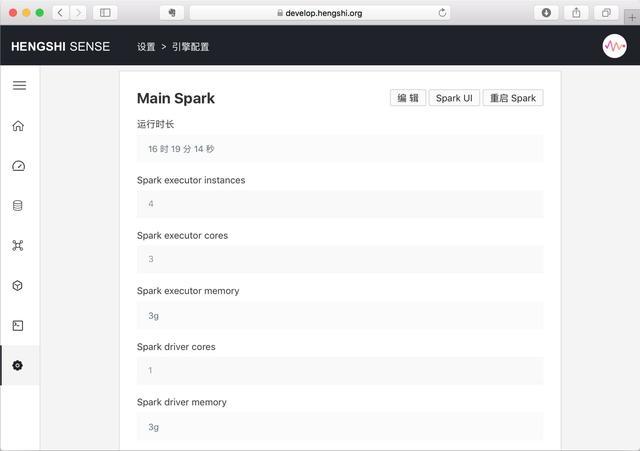Click the user avatar in the header

click(614, 46)
